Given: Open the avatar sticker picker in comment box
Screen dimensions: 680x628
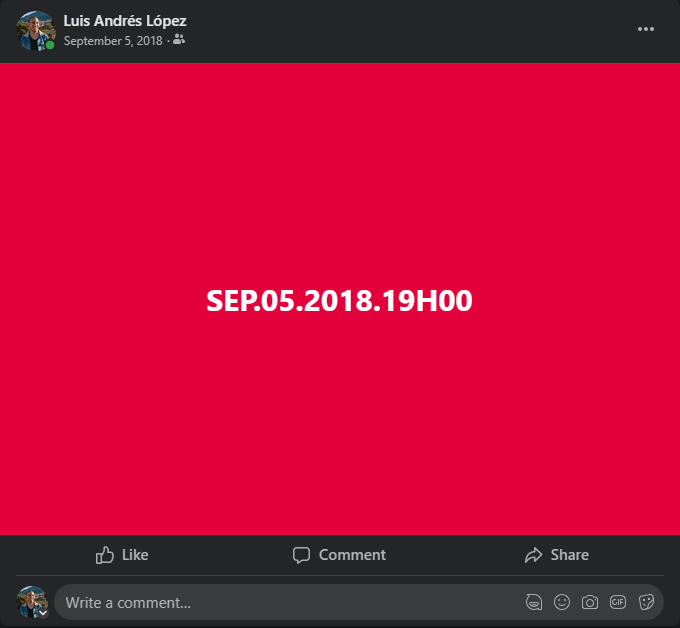Looking at the screenshot, I should point(533,602).
